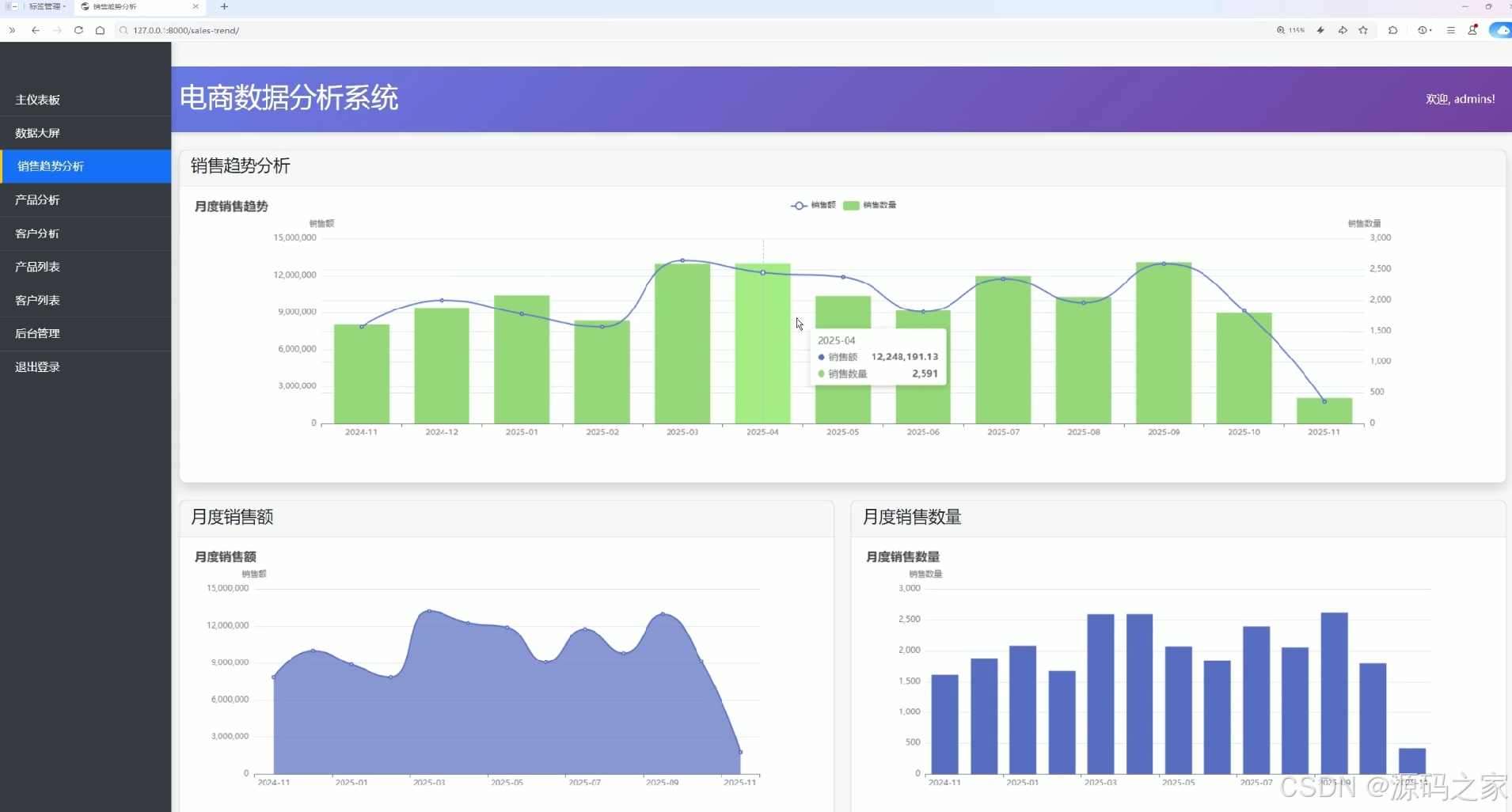Close the 销售趋势分析 browser tab

[x=196, y=6]
